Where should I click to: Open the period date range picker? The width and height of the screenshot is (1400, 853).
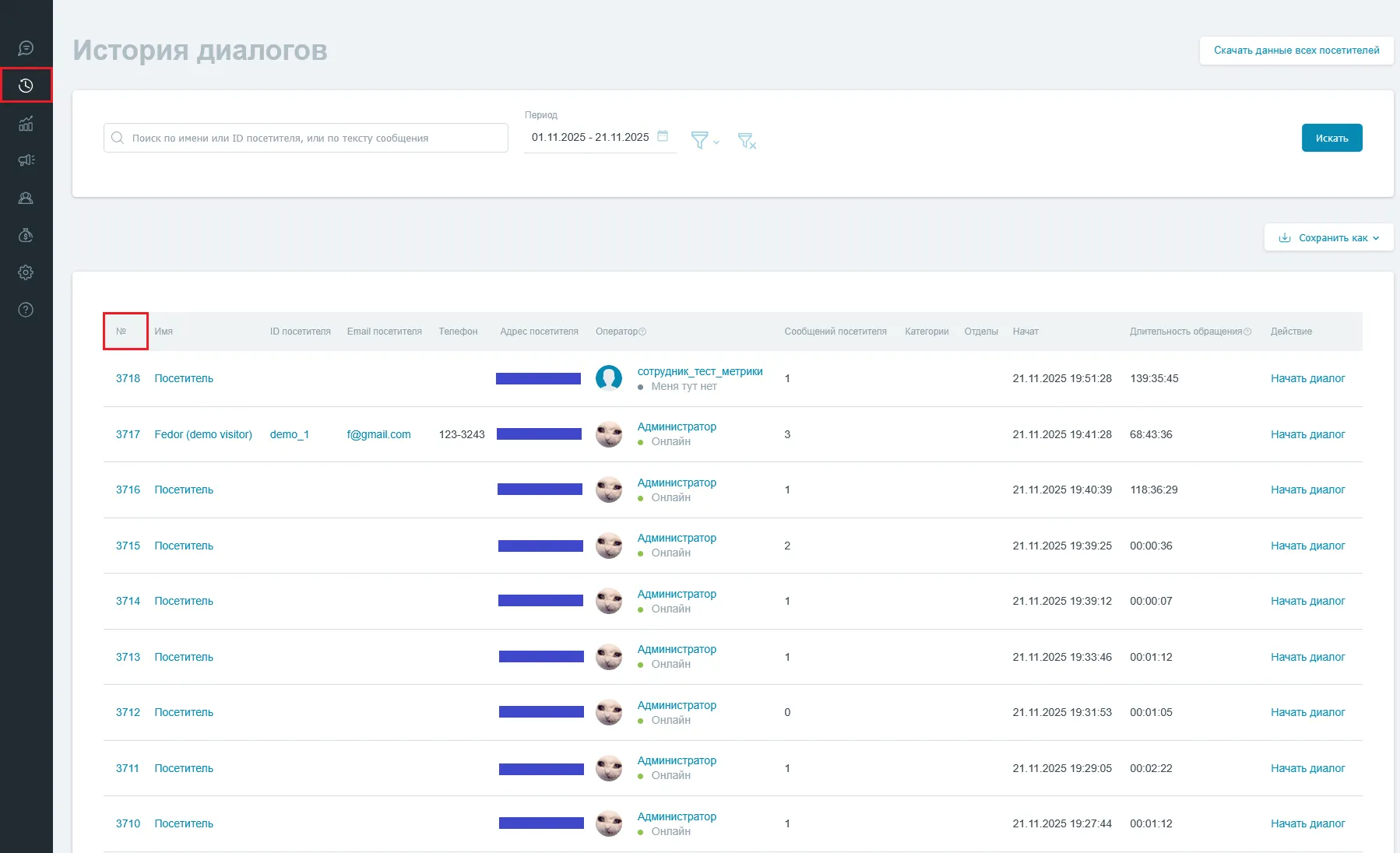[590, 137]
